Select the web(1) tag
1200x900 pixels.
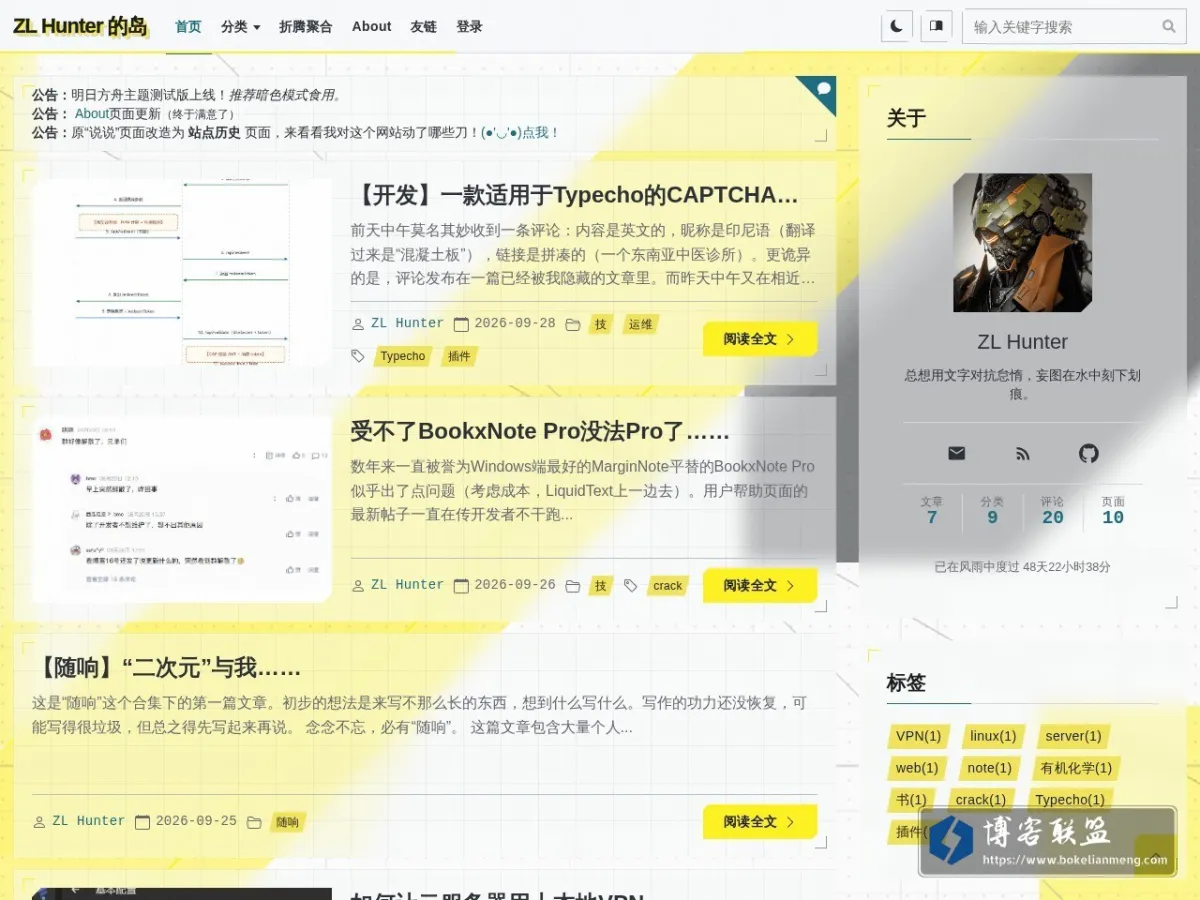click(x=916, y=768)
